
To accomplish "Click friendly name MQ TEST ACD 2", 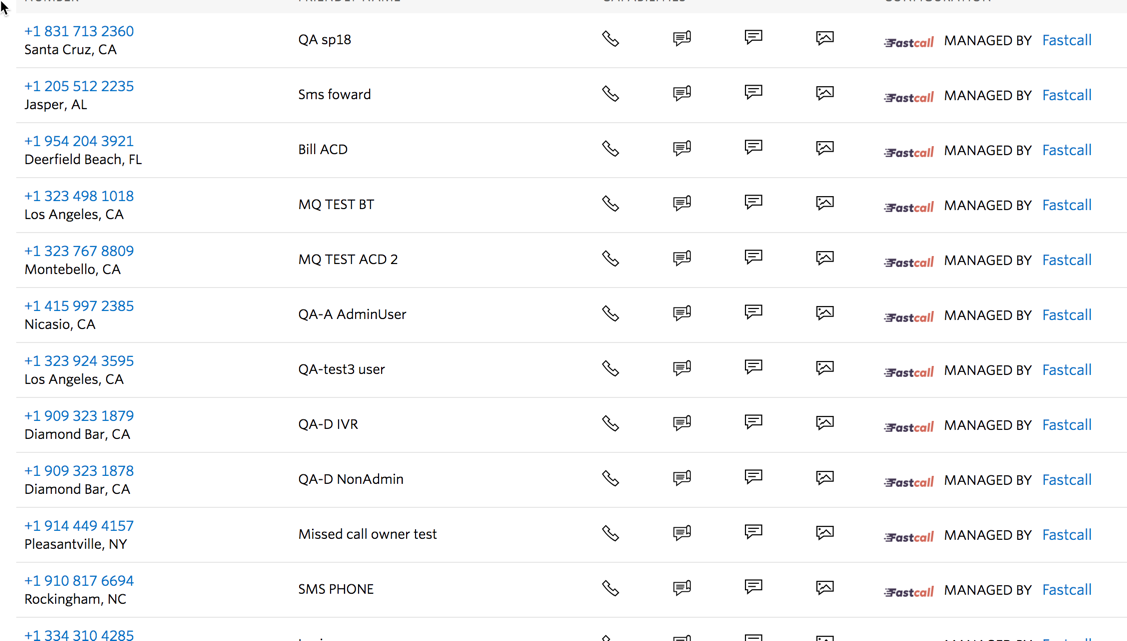I will click(348, 259).
